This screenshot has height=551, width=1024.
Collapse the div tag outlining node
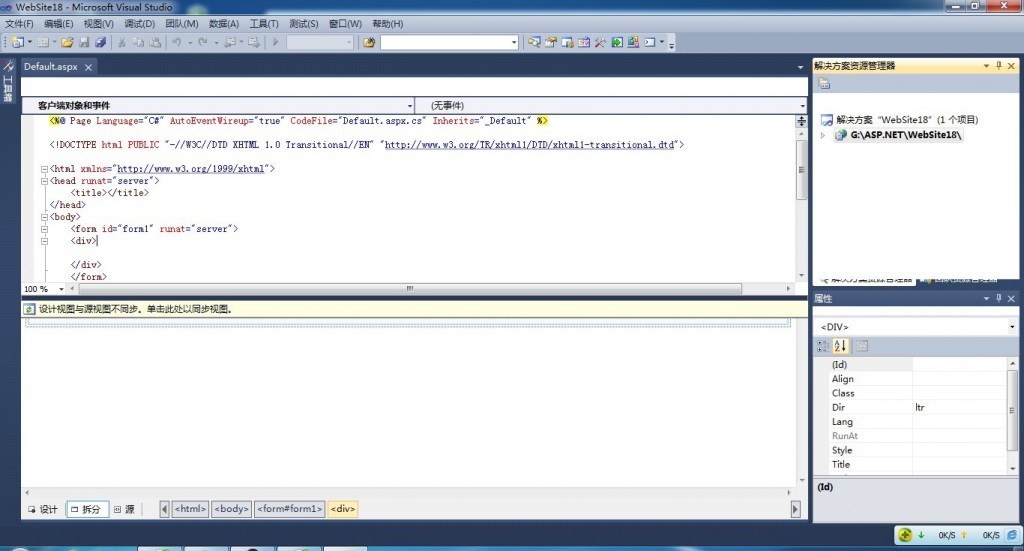click(44, 241)
